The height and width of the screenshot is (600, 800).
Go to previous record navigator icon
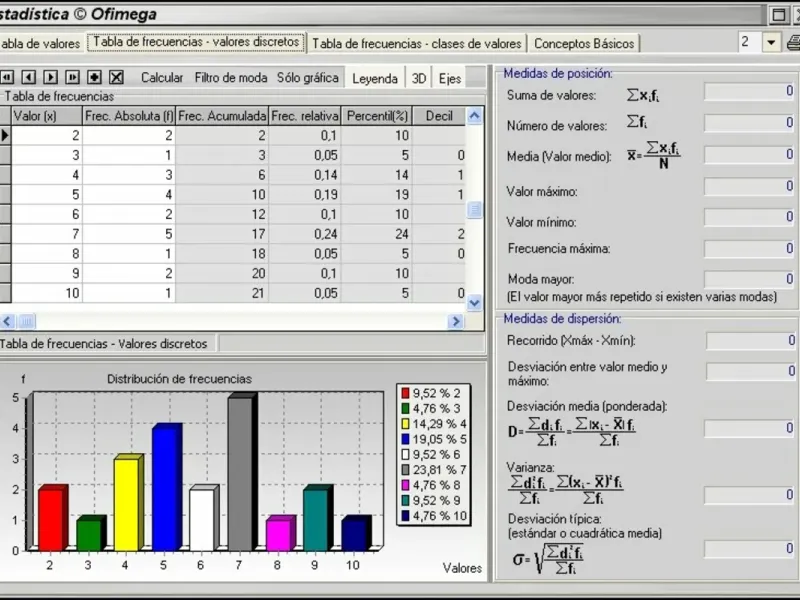coord(29,77)
